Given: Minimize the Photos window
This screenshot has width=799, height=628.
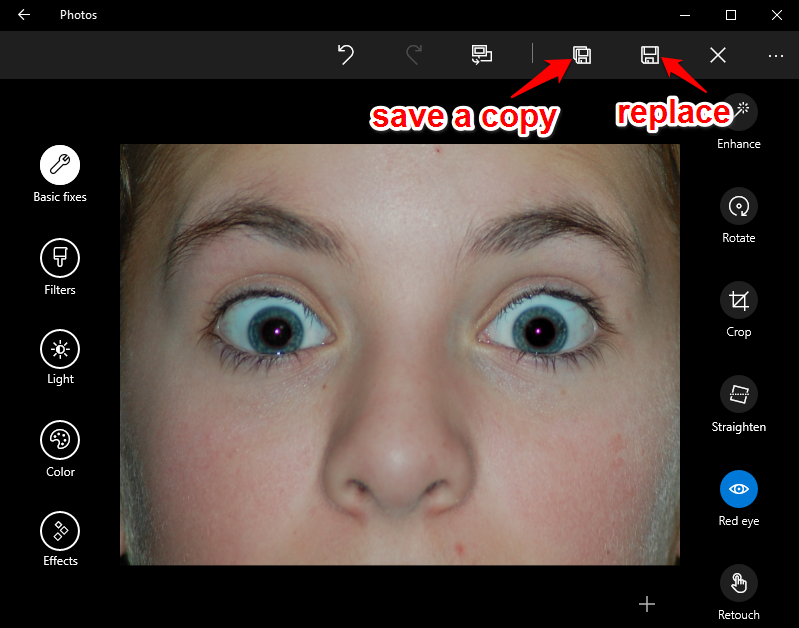Looking at the screenshot, I should (x=685, y=15).
